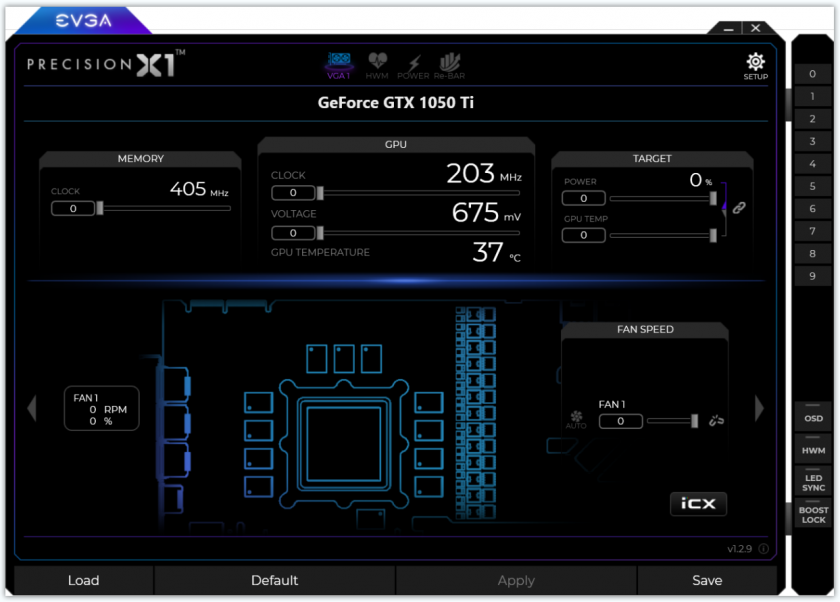Click the power target slider handle
The image size is (840, 602).
tap(713, 199)
